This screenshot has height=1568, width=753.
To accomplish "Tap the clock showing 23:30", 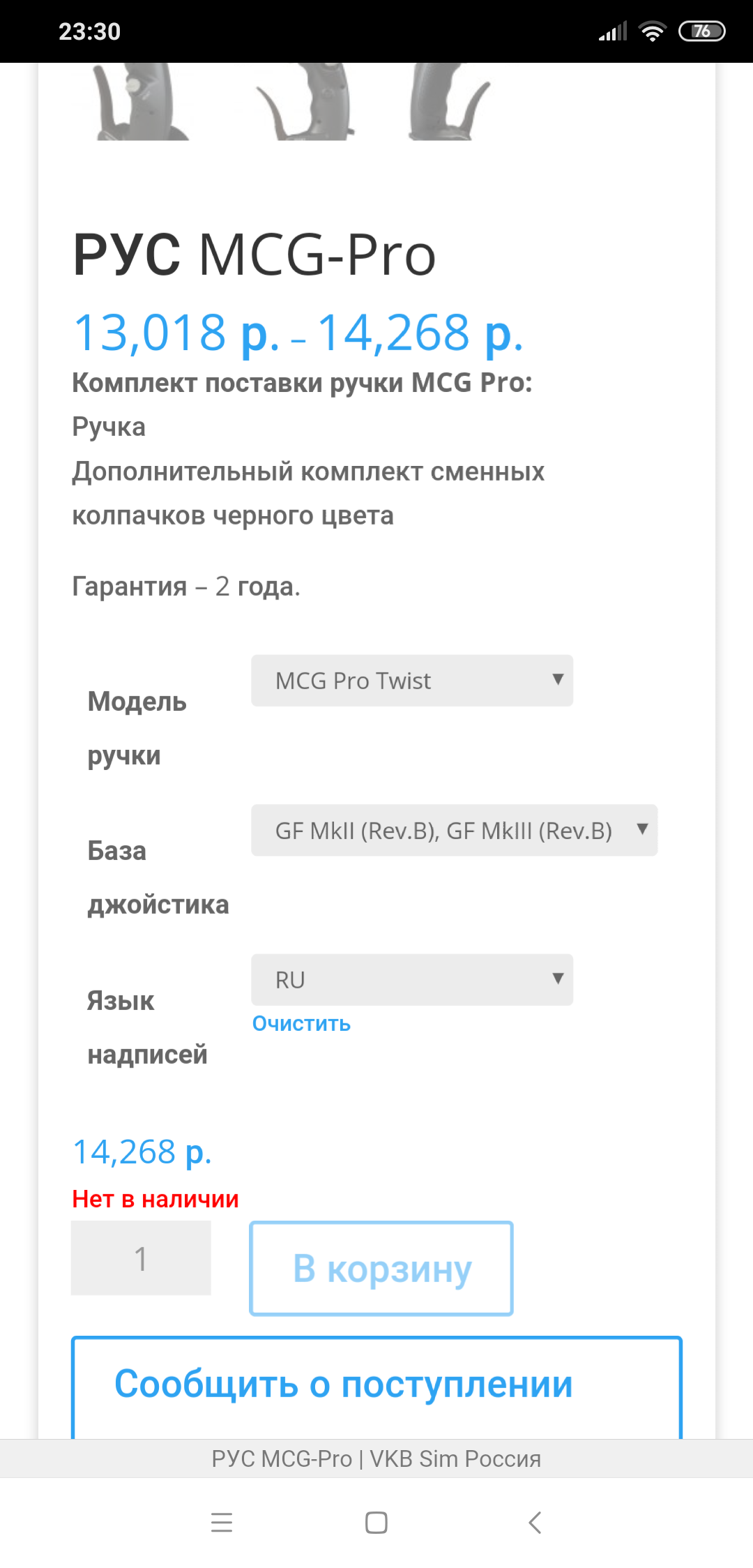I will coord(89,31).
